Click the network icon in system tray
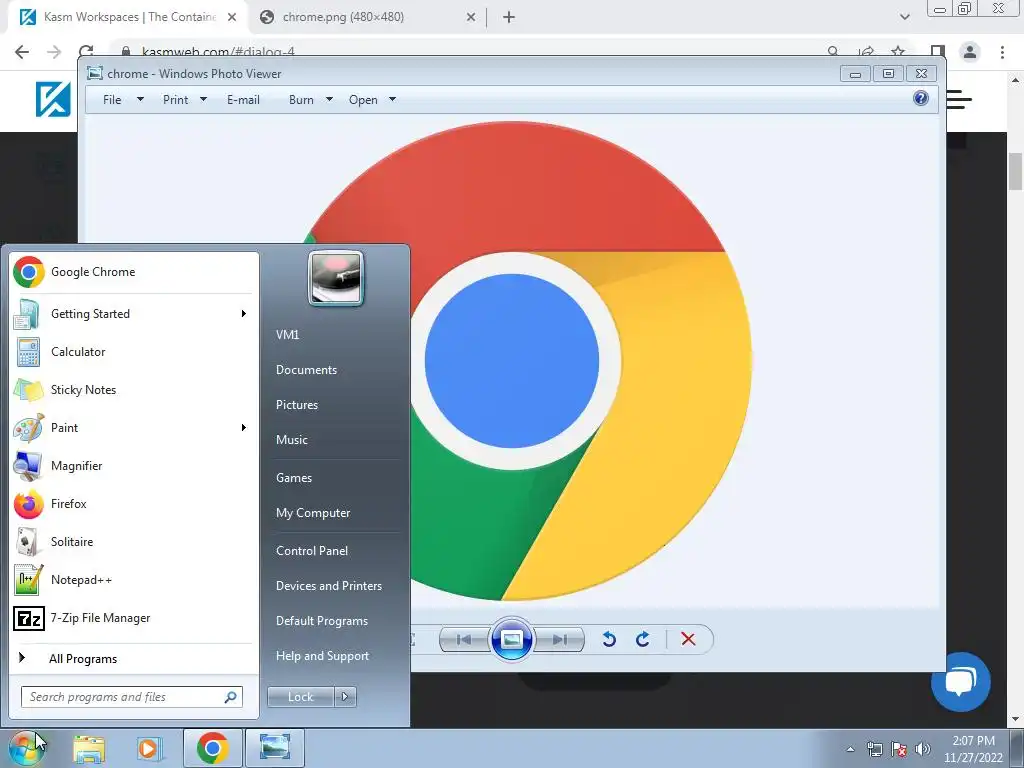The image size is (1024, 768). (874, 749)
